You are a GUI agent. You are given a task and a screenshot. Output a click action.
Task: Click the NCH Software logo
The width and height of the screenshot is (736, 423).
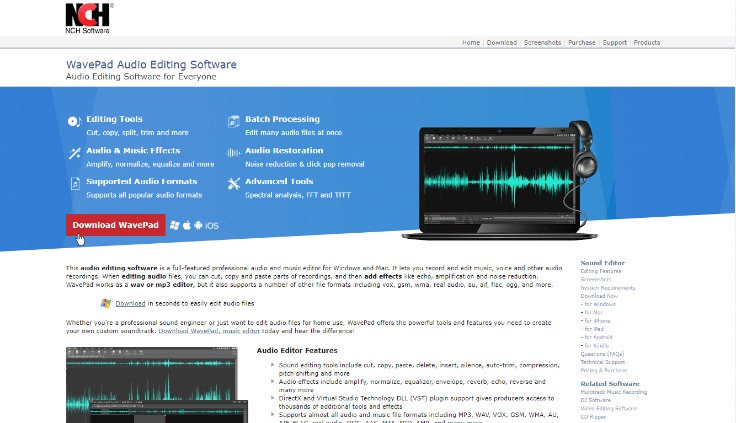(89, 16)
